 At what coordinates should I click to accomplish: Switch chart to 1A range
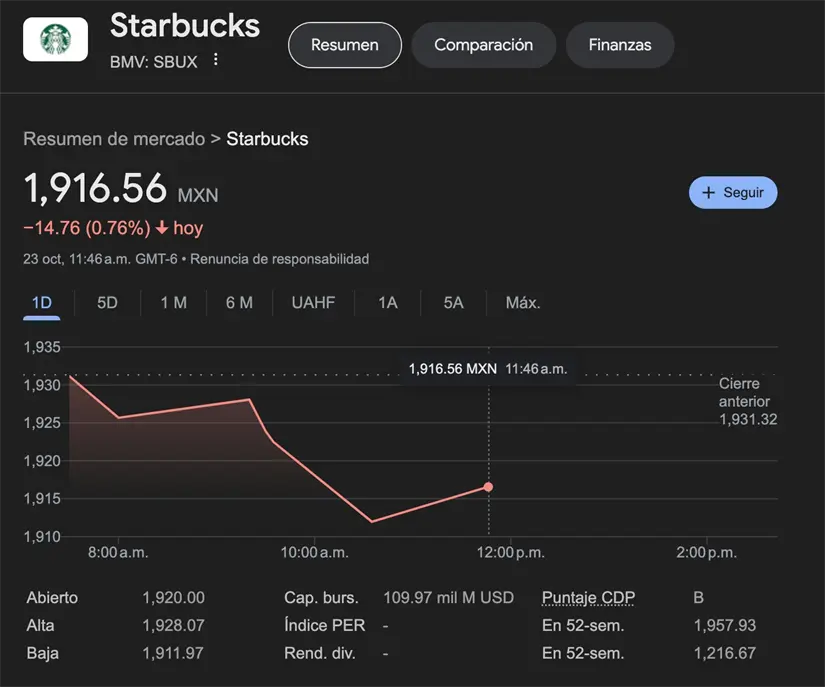388,303
